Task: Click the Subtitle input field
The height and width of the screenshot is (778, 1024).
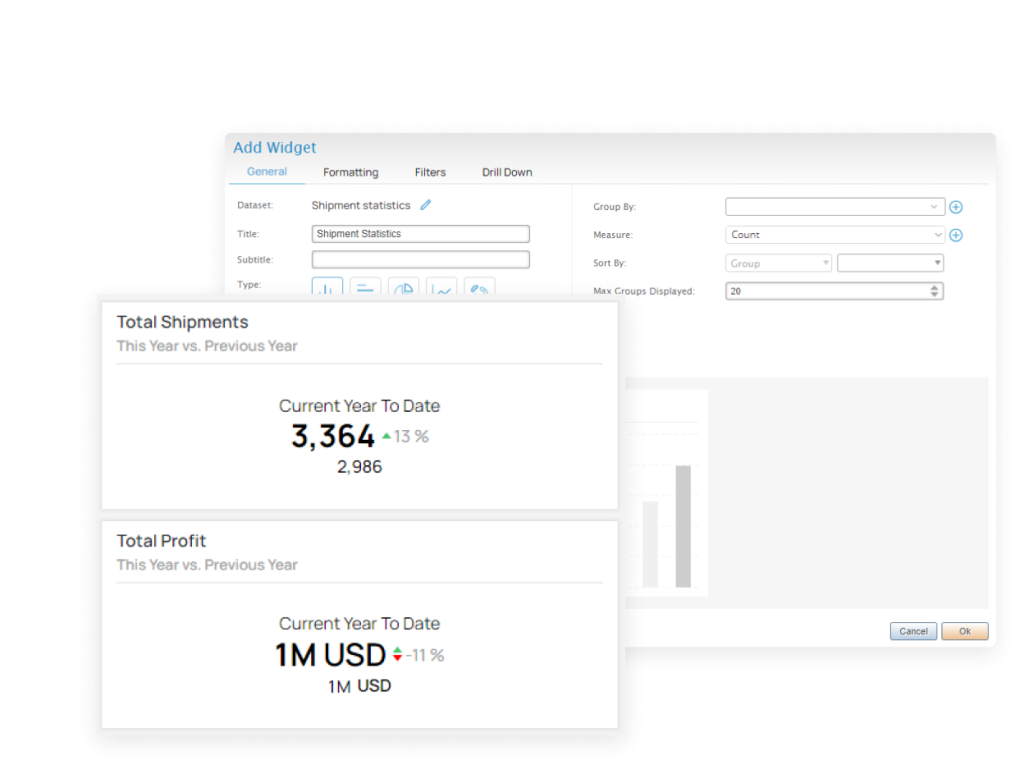Action: pos(420,259)
